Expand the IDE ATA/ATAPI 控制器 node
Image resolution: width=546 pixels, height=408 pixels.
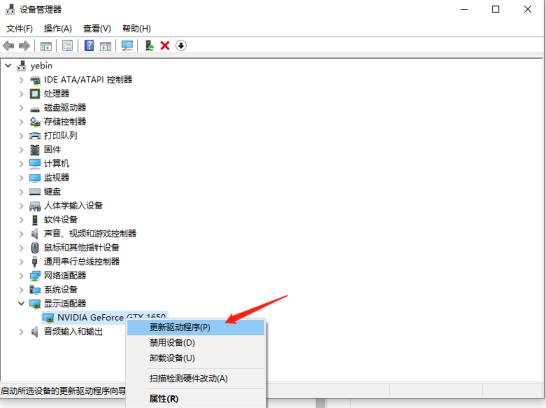click(x=21, y=80)
